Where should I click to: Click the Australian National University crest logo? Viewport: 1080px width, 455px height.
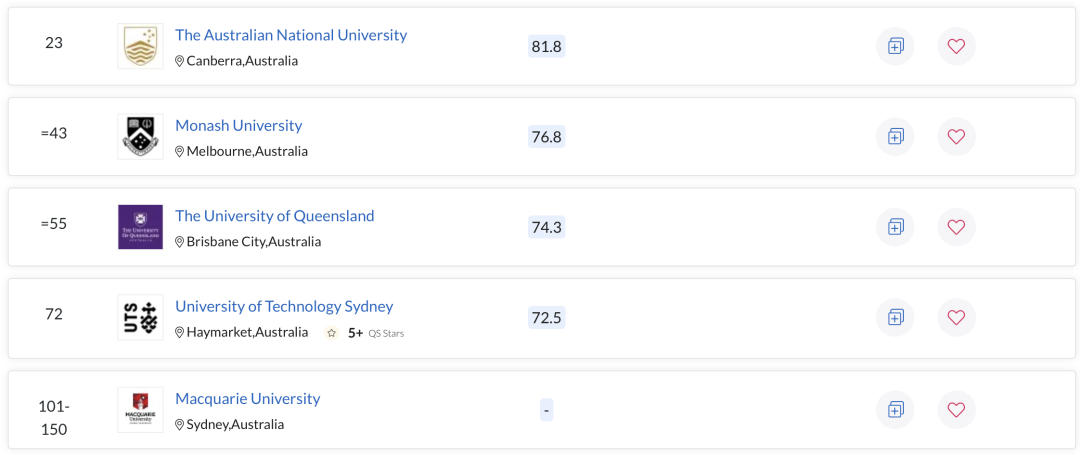(x=141, y=46)
